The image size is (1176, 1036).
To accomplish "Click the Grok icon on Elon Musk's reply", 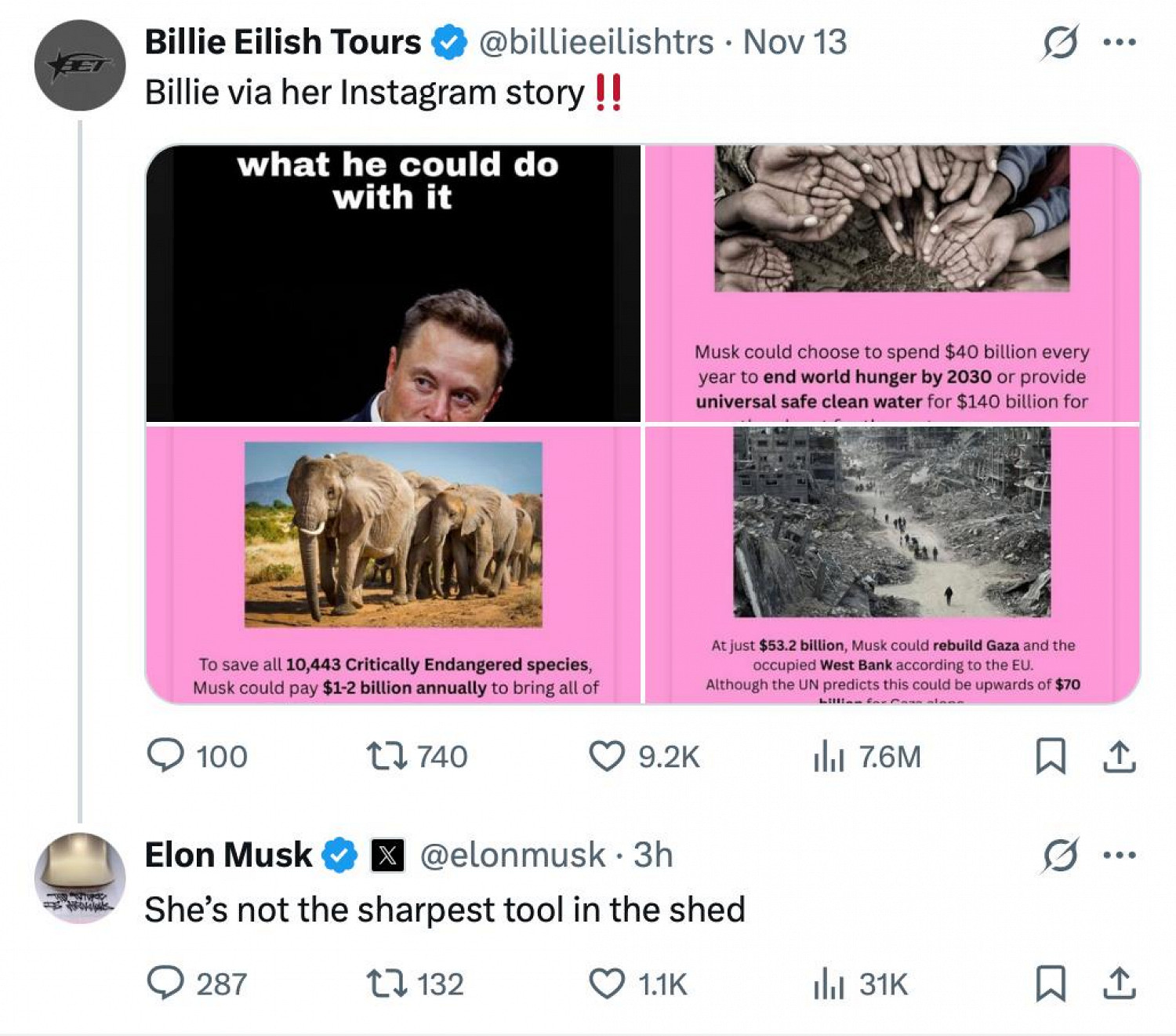I will tap(1060, 855).
